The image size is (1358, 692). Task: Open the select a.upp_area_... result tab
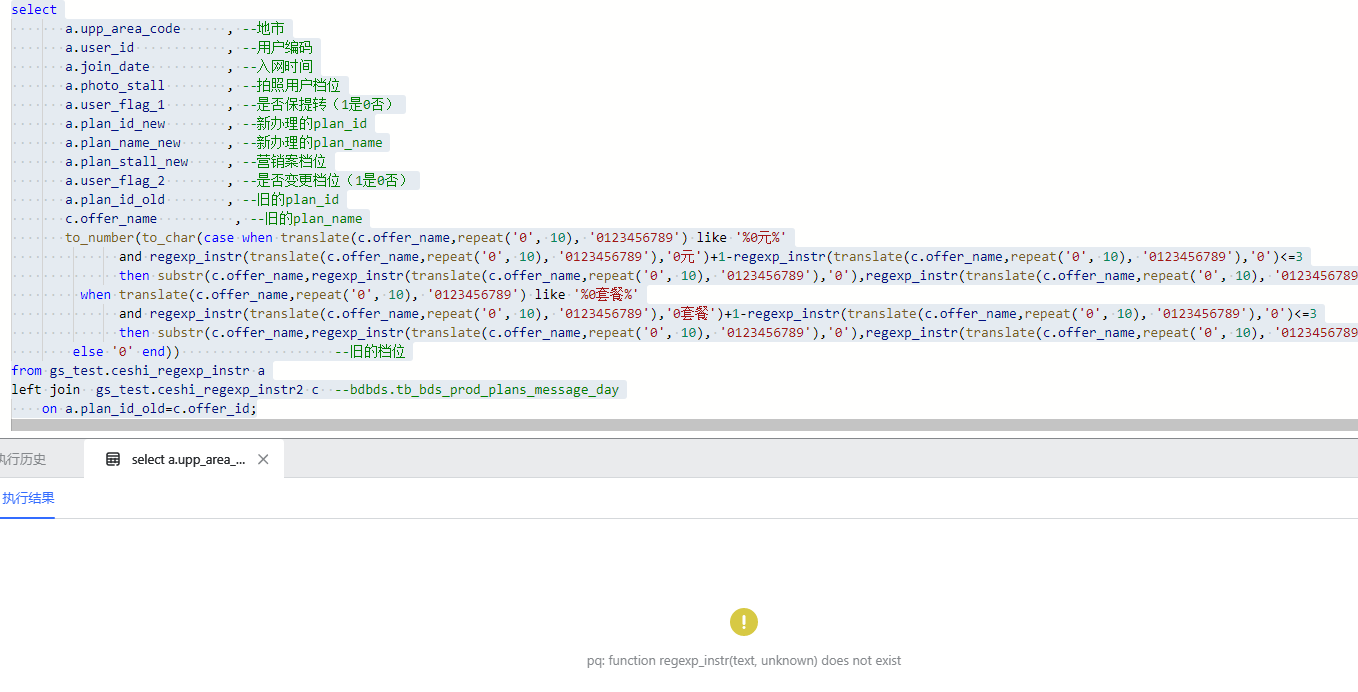(184, 459)
